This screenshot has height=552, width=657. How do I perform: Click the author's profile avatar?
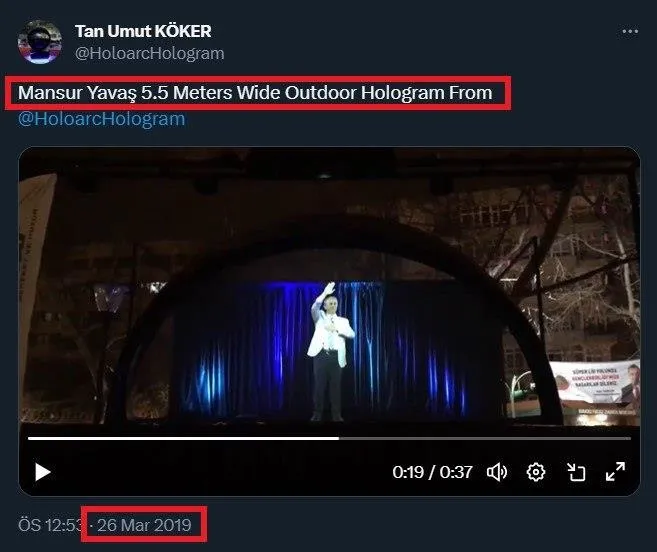tap(39, 42)
